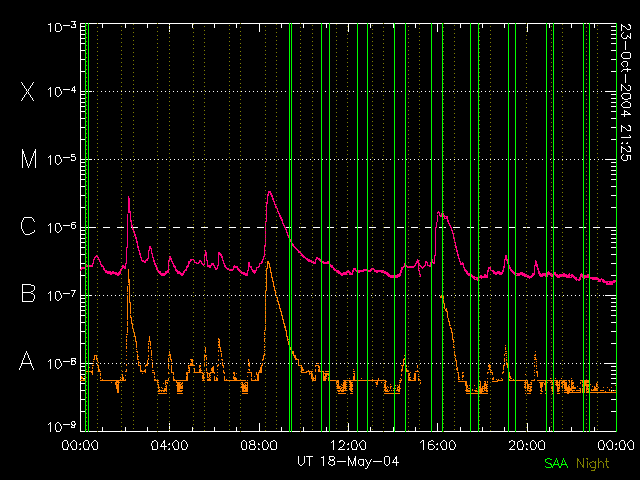Click the pink flare peak near 02:00
The image size is (640, 480).
point(129,198)
